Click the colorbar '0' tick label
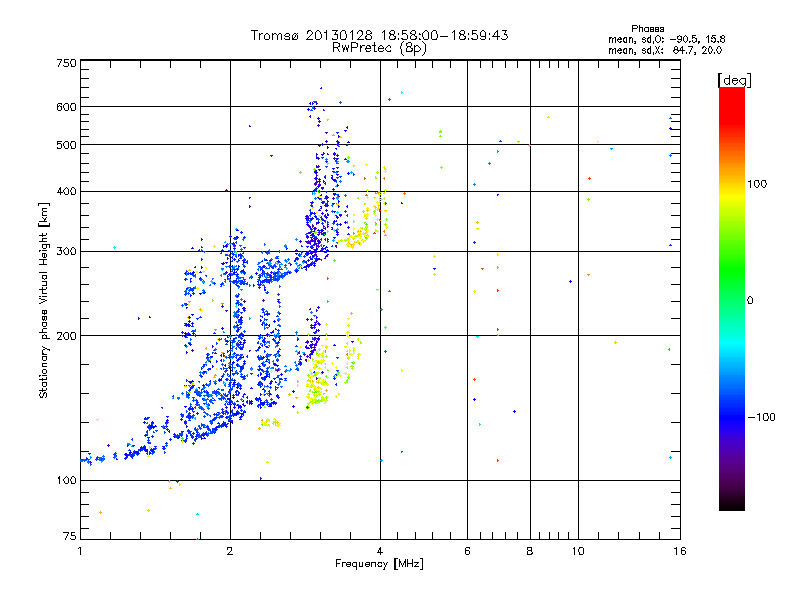Viewport: 800px width, 600px height. click(x=749, y=301)
